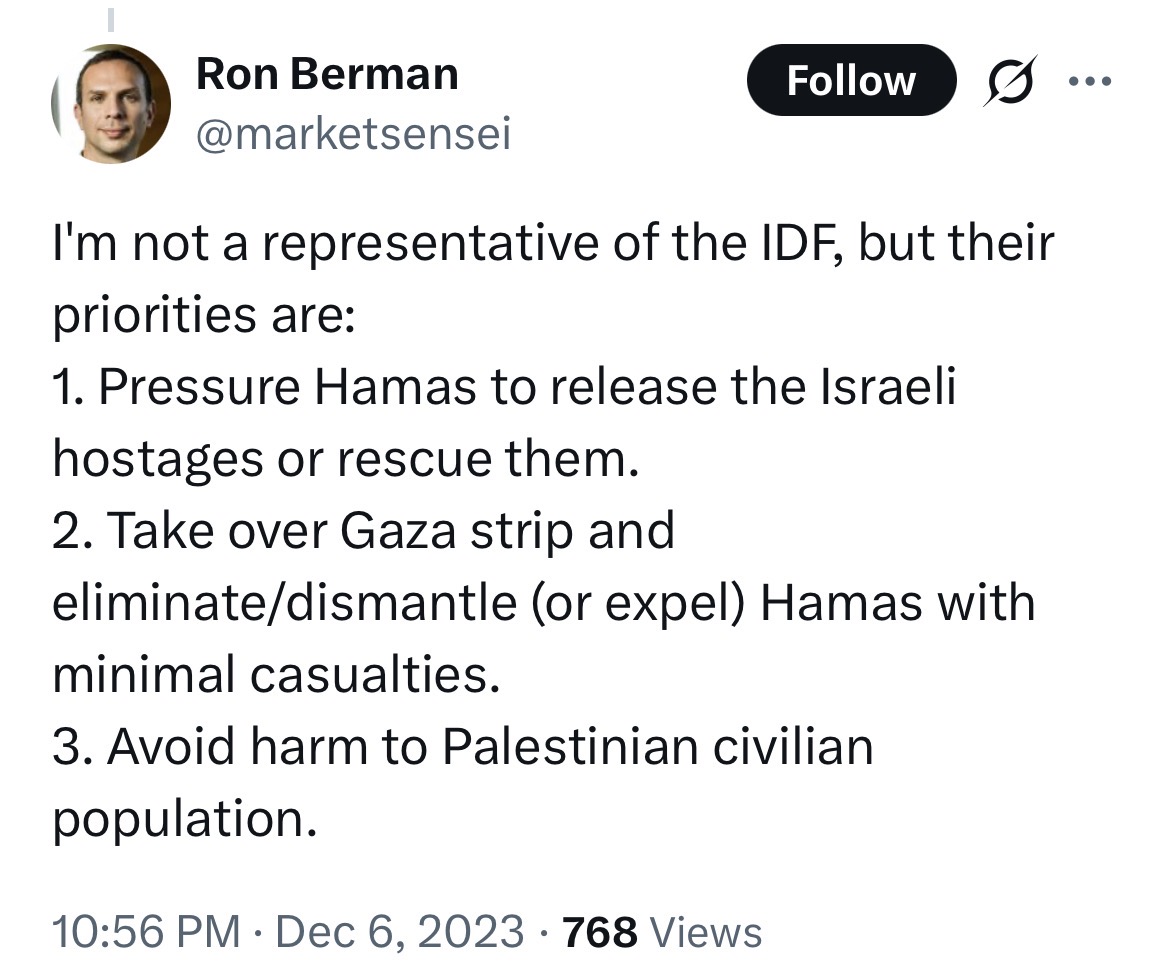This screenshot has height=980, width=1170.
Task: Follow Ron Berman
Action: click(851, 80)
